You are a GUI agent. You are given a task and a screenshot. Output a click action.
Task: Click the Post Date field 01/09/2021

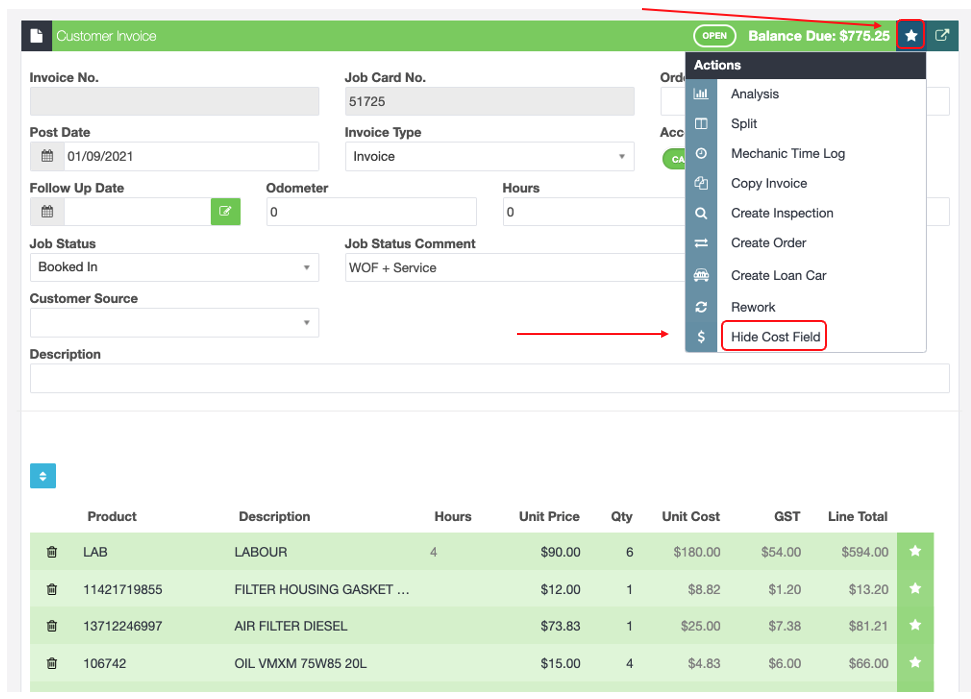(x=191, y=156)
